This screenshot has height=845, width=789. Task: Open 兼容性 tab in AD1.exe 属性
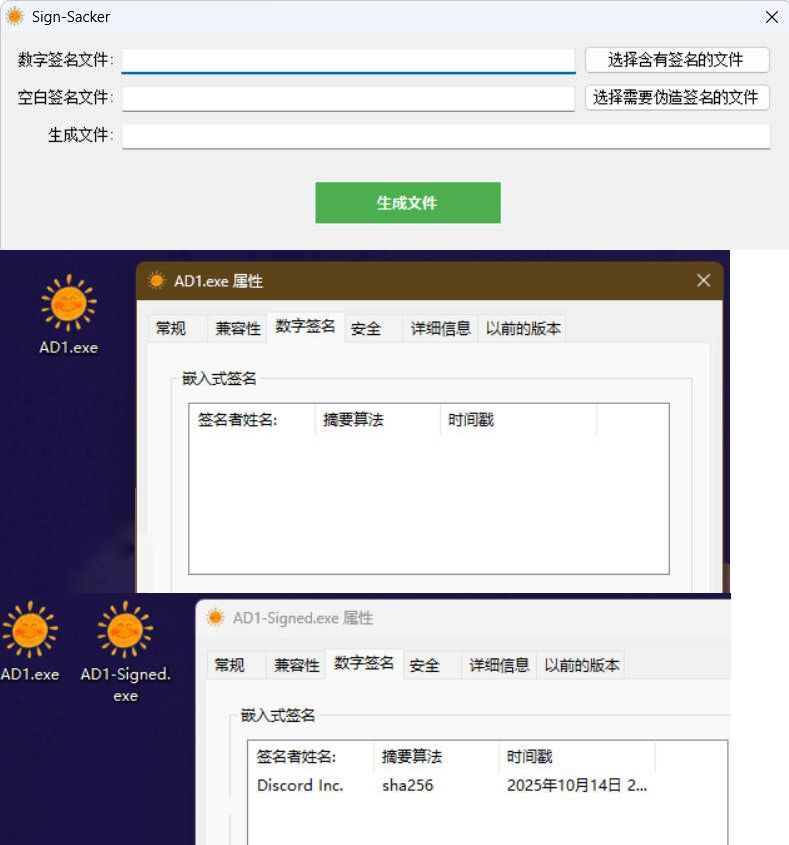[x=238, y=329]
